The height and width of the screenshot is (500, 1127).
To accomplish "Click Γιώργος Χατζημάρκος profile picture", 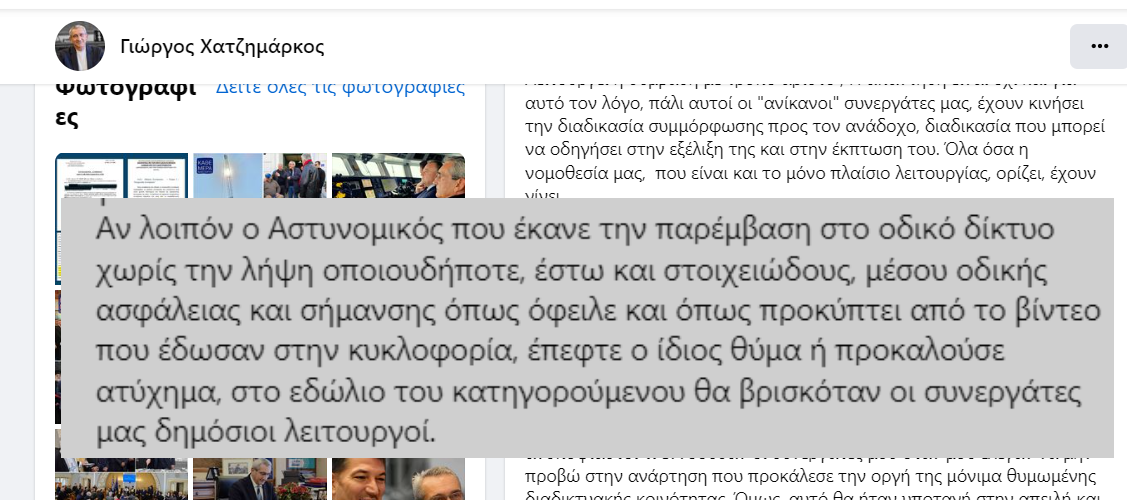I will point(80,46).
